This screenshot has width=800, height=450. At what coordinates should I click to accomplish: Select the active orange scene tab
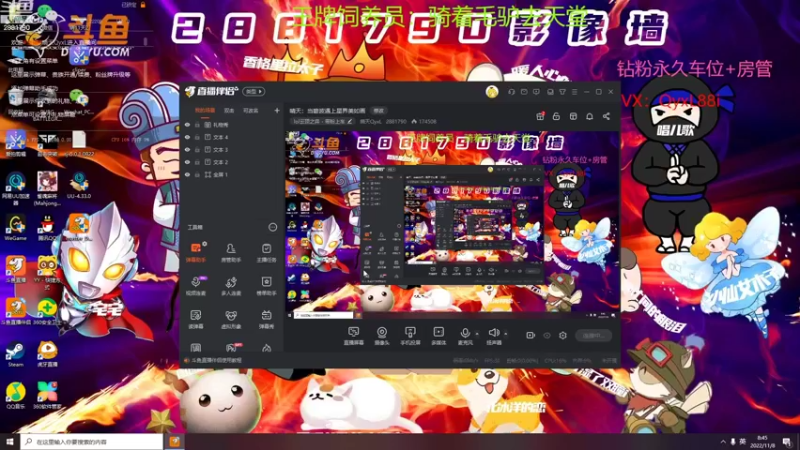tap(205, 110)
